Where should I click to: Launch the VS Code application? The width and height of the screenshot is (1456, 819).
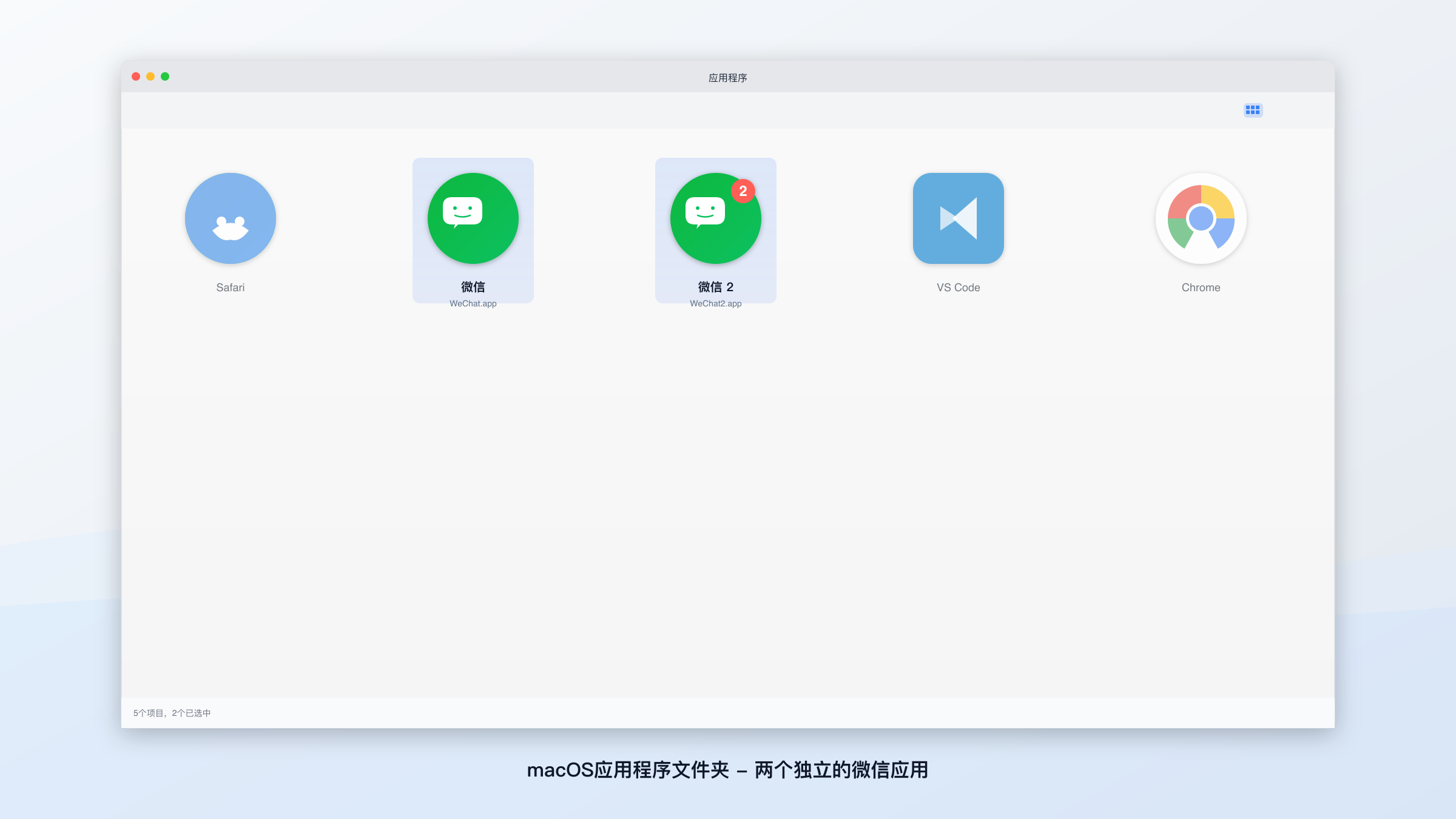click(958, 218)
